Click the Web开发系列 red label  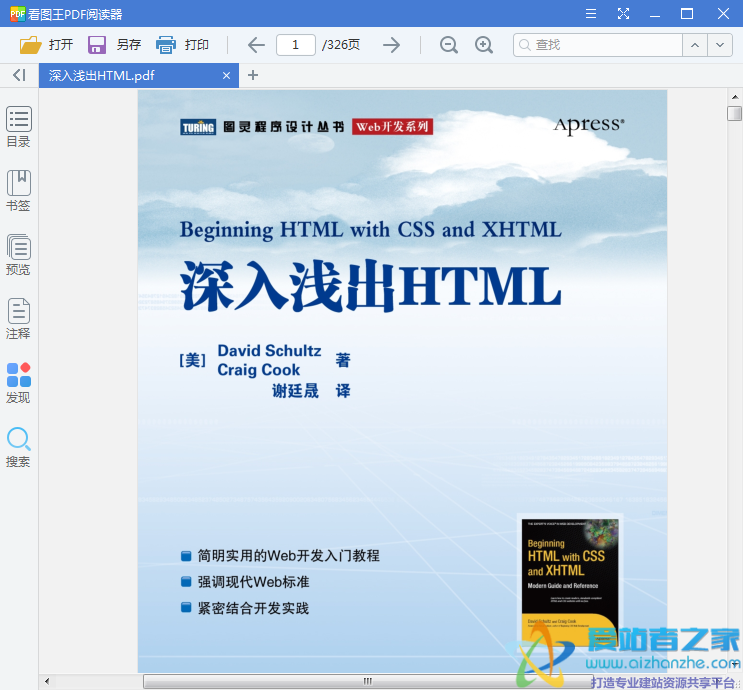click(392, 127)
